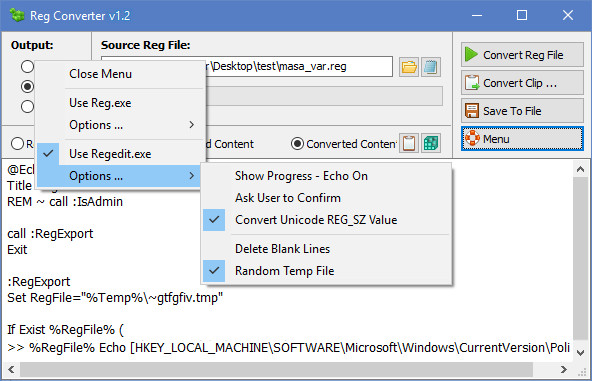This screenshot has width=592, height=381.
Task: Enable Ask User to Confirm option
Action: pyautogui.click(x=327, y=198)
